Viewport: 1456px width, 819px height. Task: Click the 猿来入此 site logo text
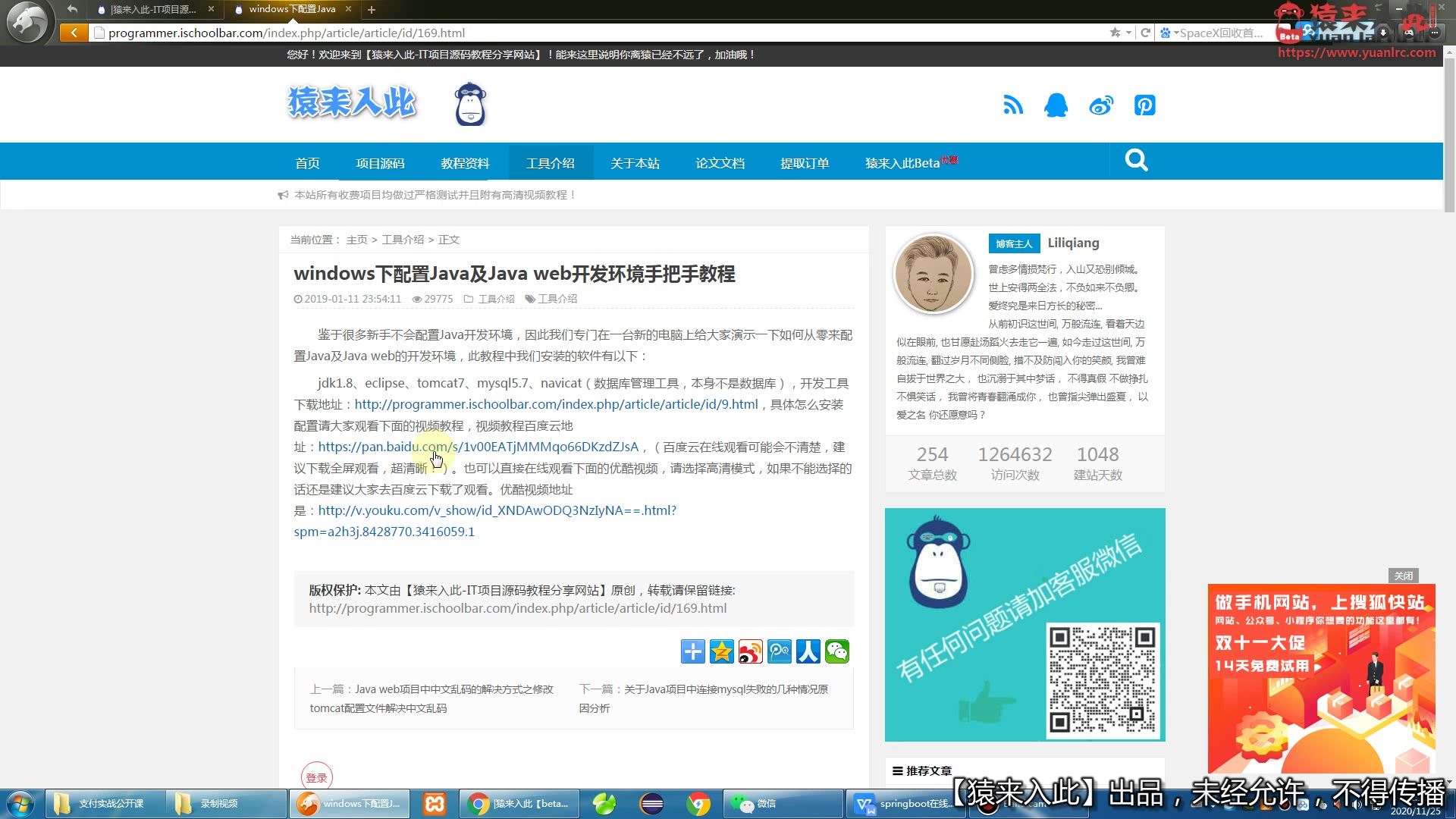[x=352, y=102]
